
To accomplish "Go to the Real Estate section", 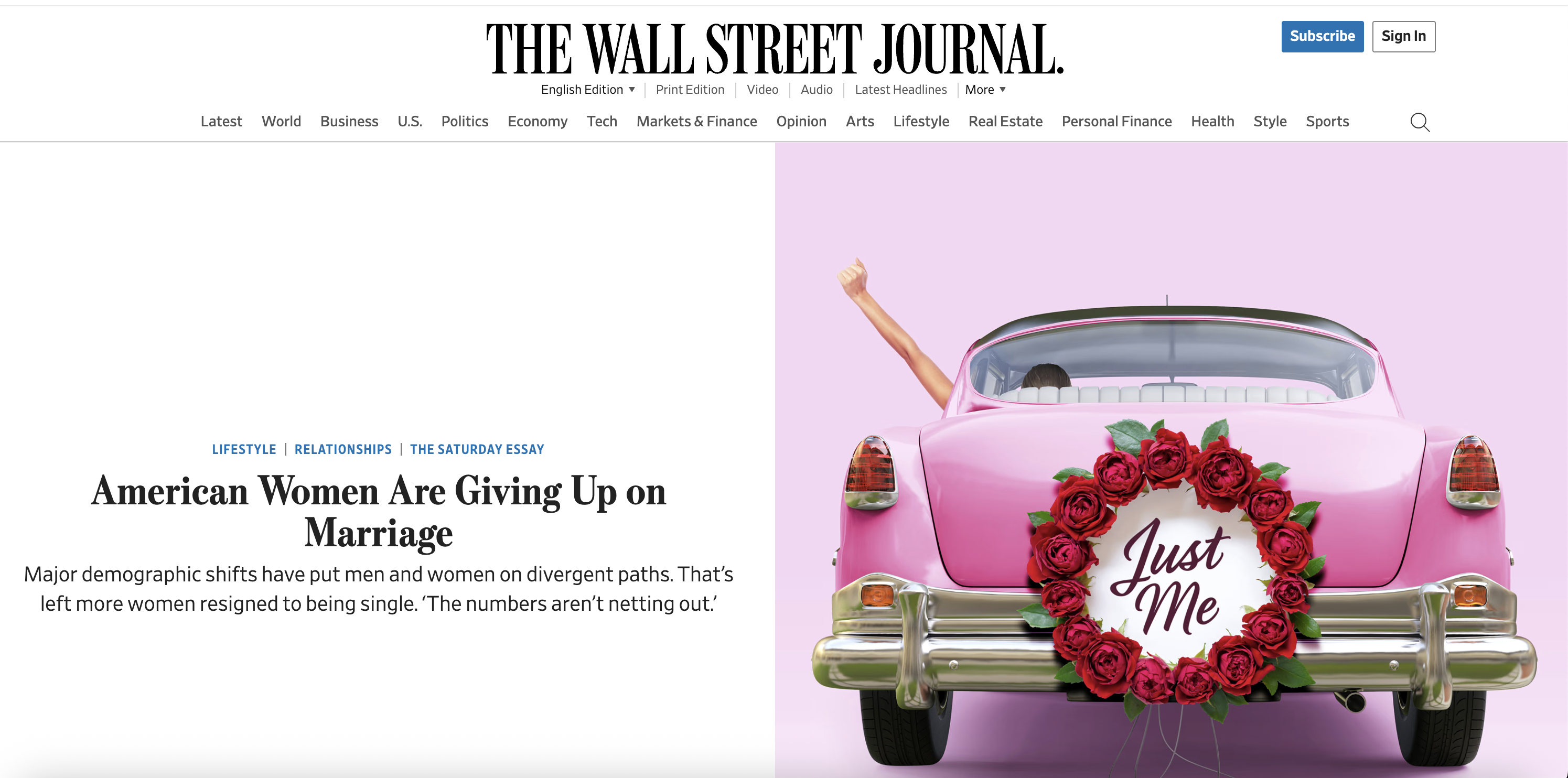I will [x=1005, y=122].
